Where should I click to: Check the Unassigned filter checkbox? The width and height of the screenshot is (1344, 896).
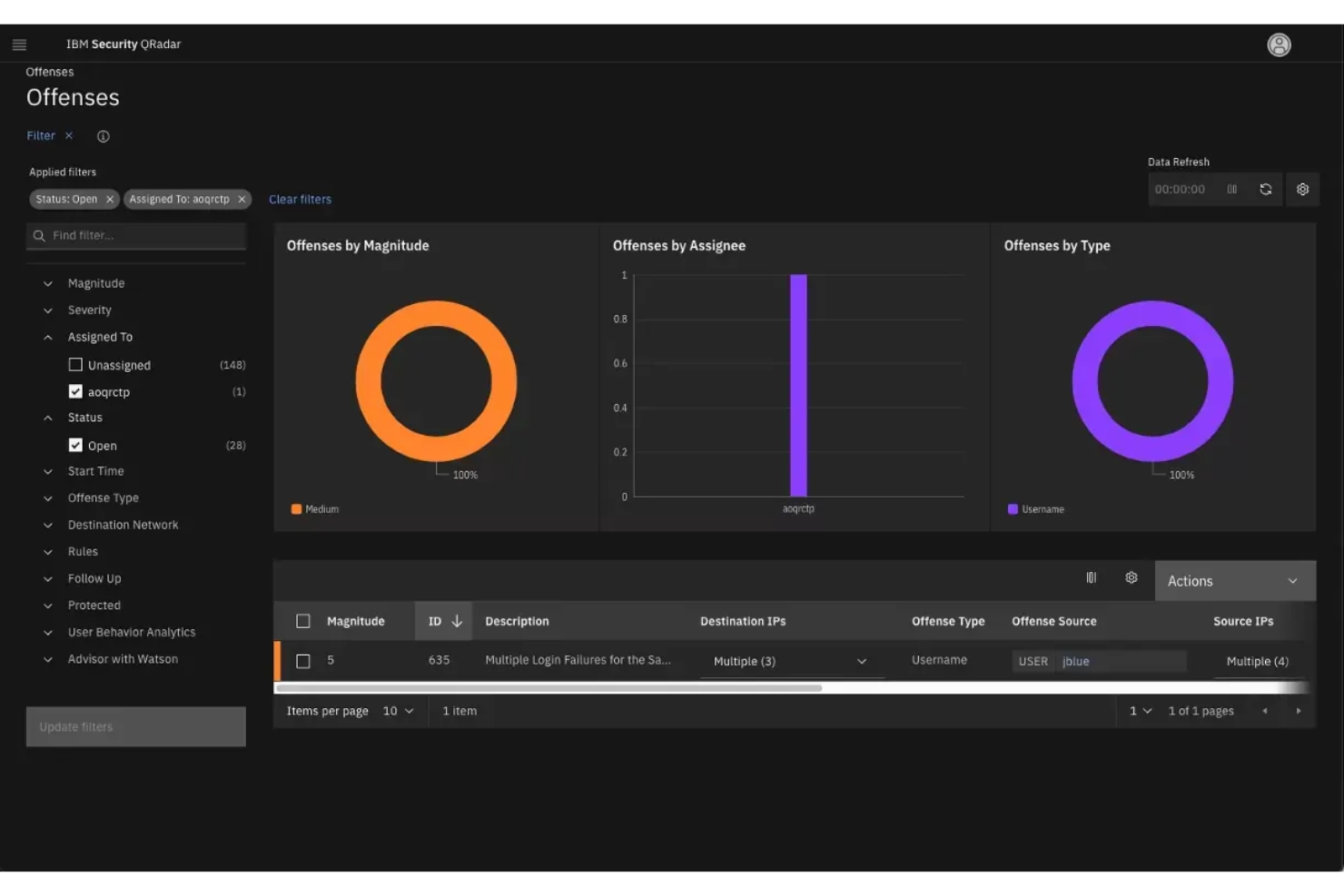tap(75, 364)
